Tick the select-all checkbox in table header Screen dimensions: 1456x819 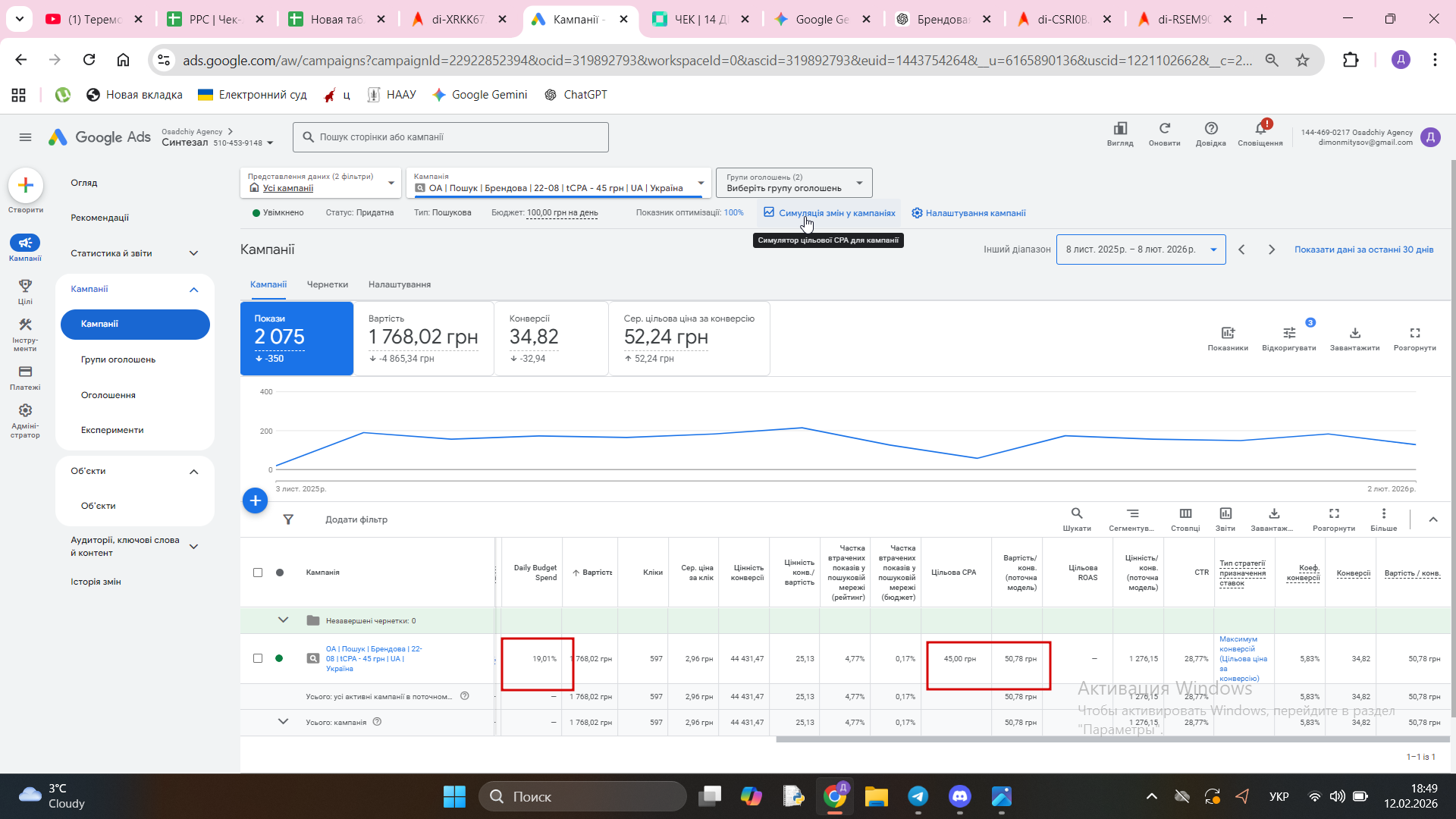point(258,573)
